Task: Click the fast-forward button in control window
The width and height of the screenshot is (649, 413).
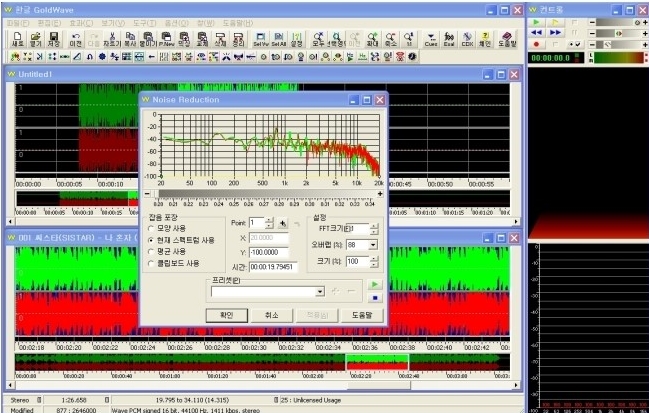Action: point(555,33)
